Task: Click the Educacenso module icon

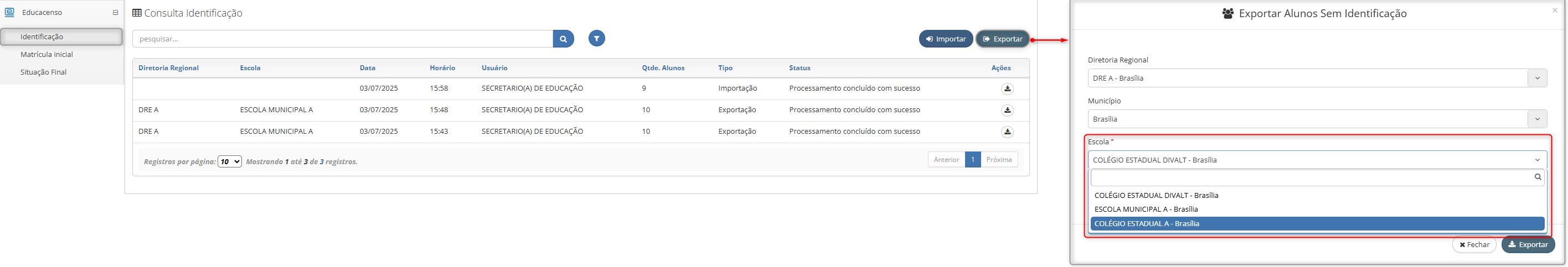Action: pos(10,12)
